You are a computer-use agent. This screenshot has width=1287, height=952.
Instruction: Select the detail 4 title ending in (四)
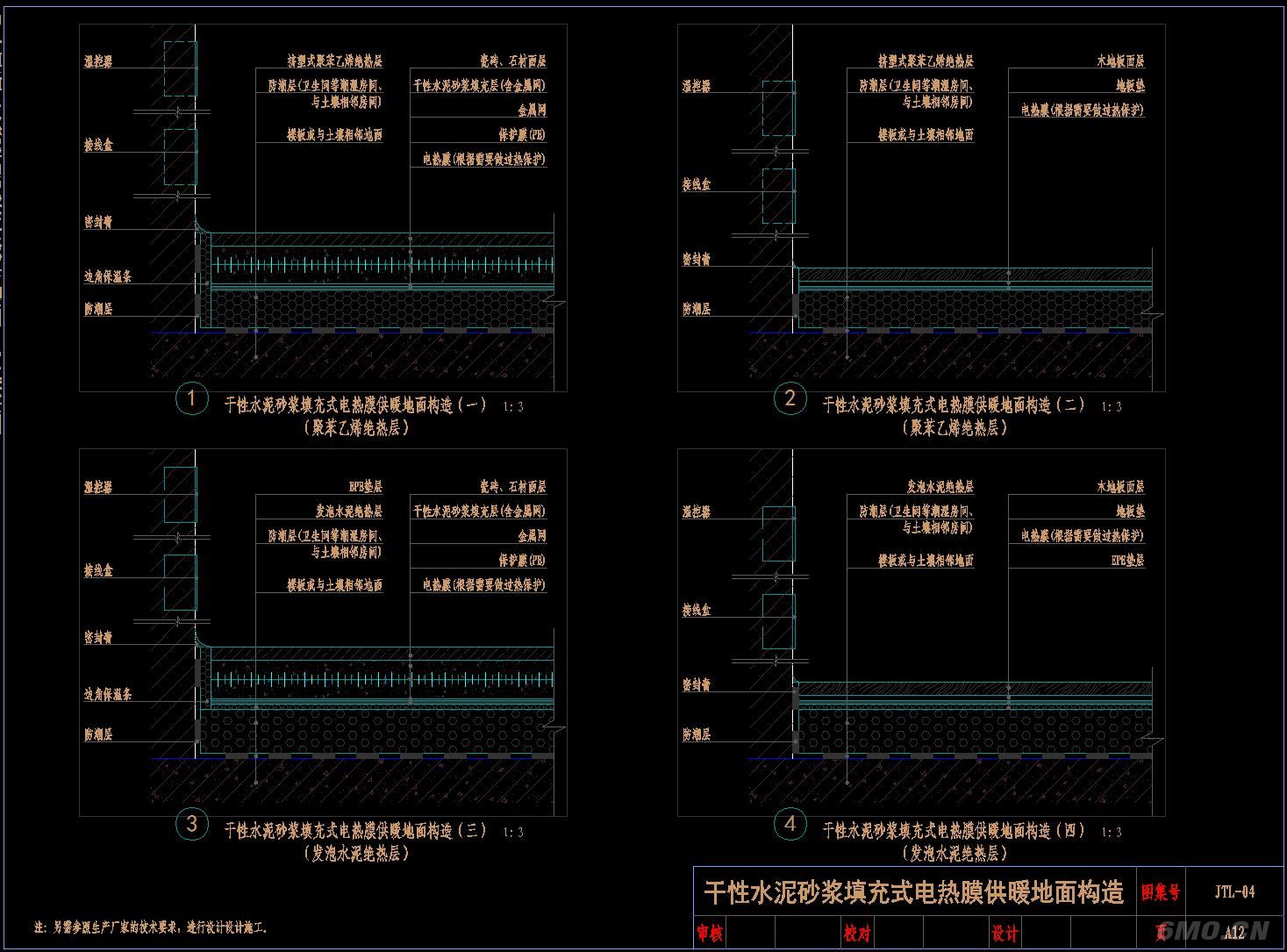click(954, 830)
